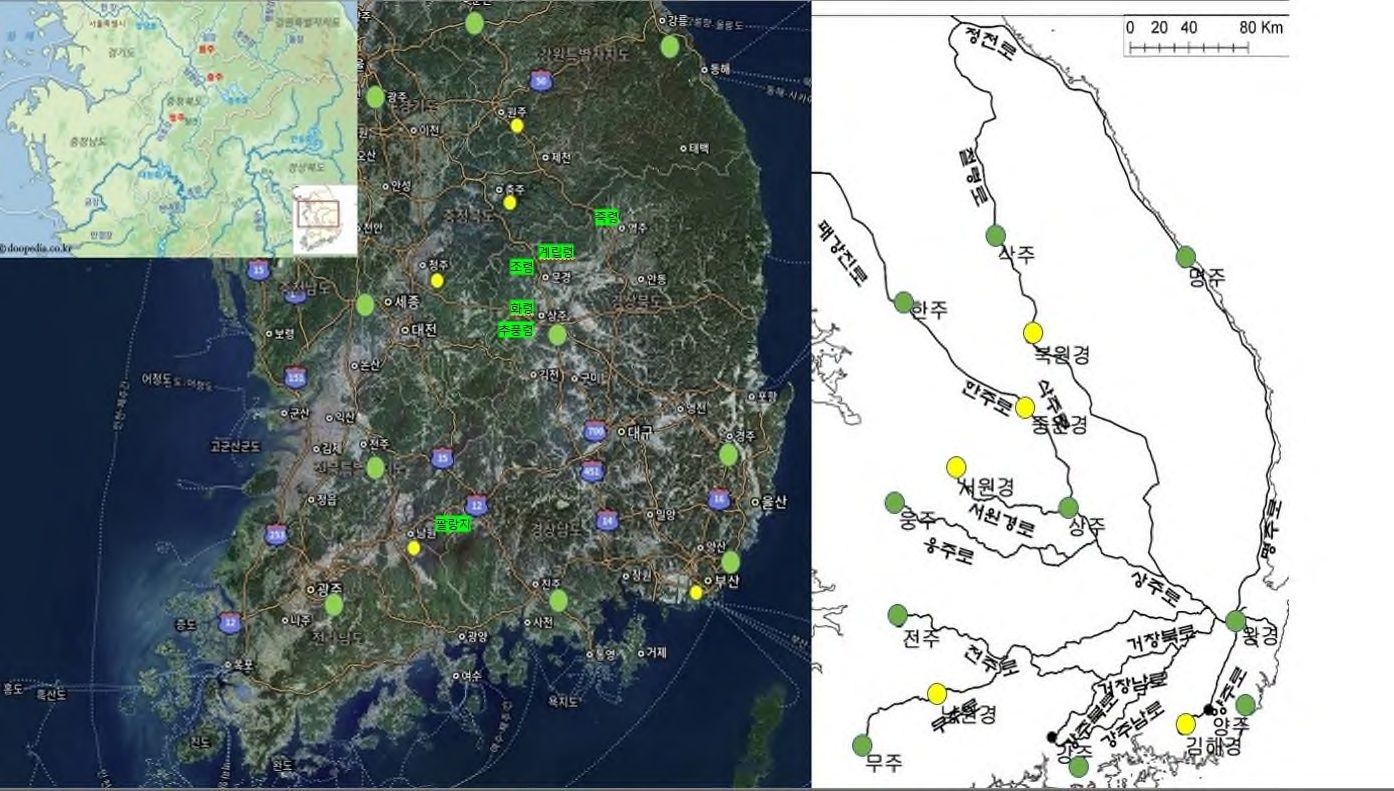Select the green marker left of 세종
This screenshot has height=791, width=1394.
pos(366,305)
